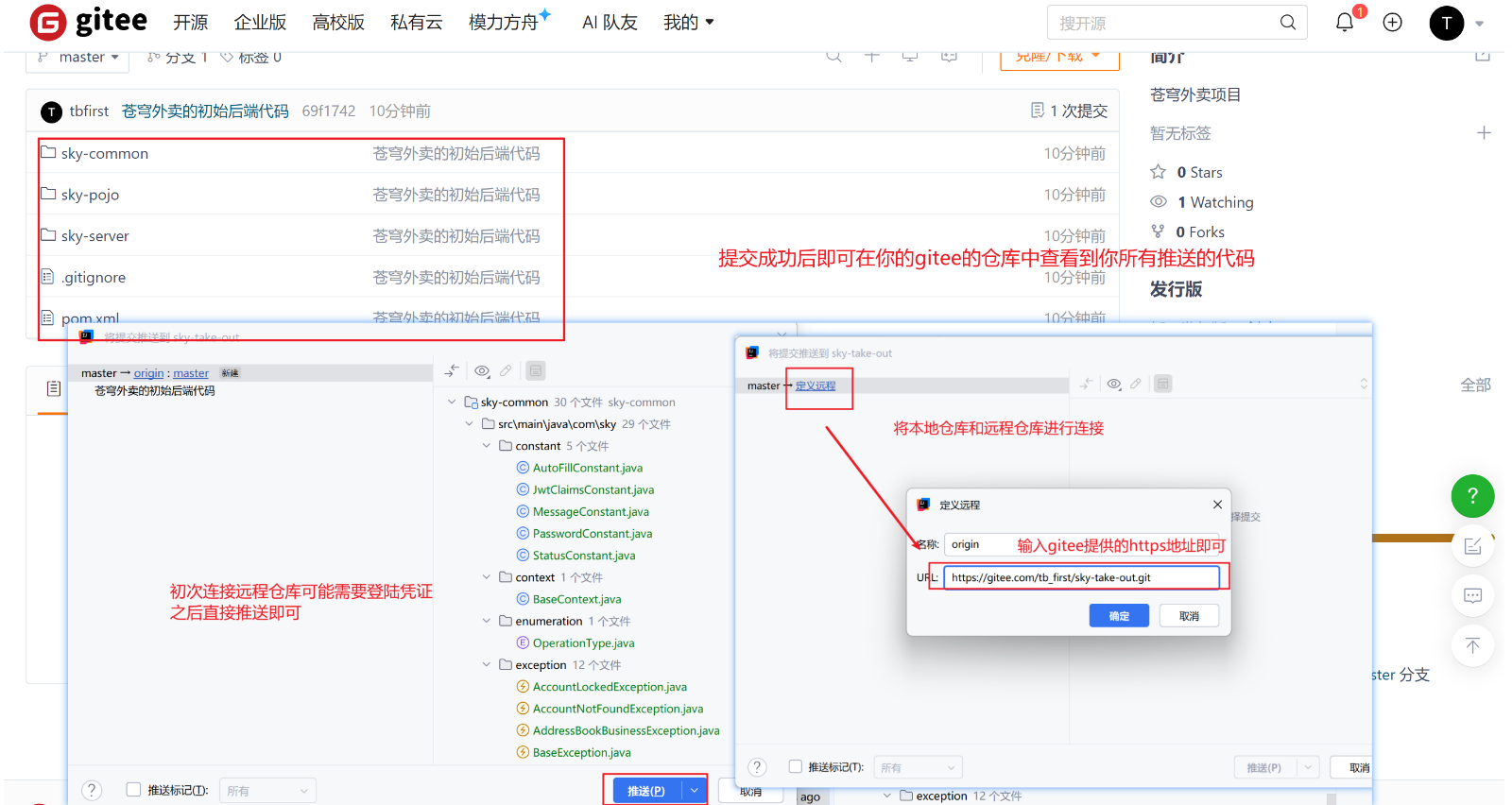1512x805 pixels.
Task: Open the 模力方舟 menu
Action: pos(509,21)
